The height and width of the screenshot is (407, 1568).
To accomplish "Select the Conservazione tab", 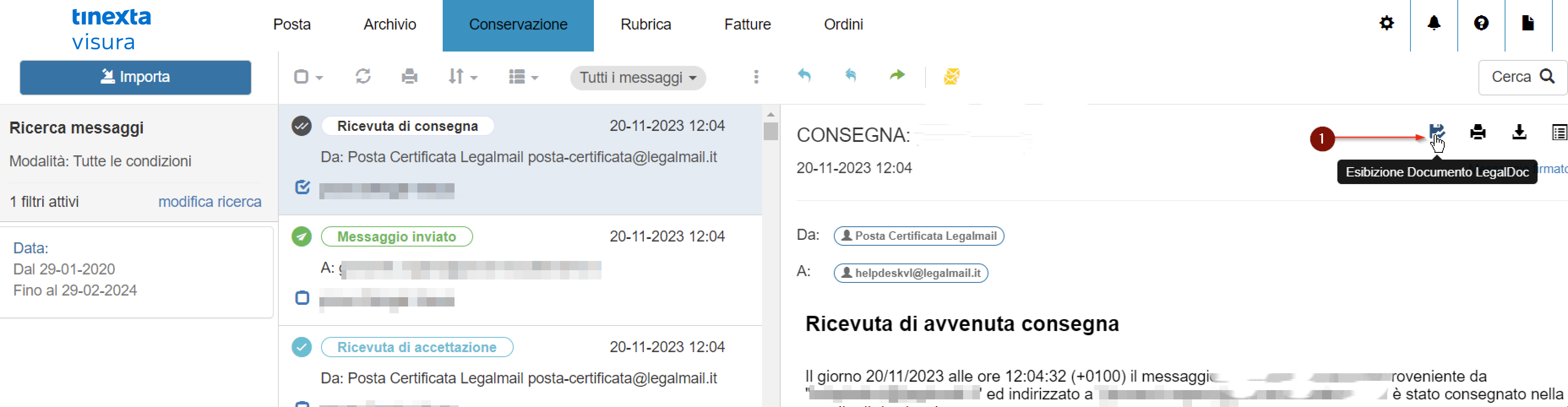I will [x=518, y=25].
